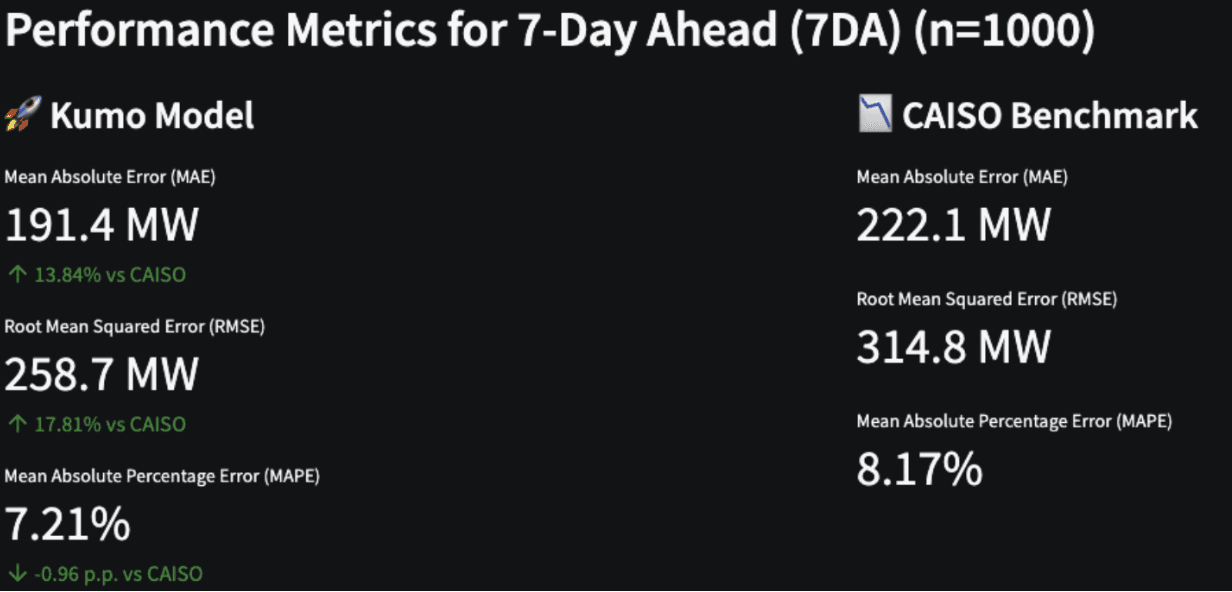Click the Kumo Model heading text
Image resolution: width=1232 pixels, height=592 pixels.
[x=152, y=116]
